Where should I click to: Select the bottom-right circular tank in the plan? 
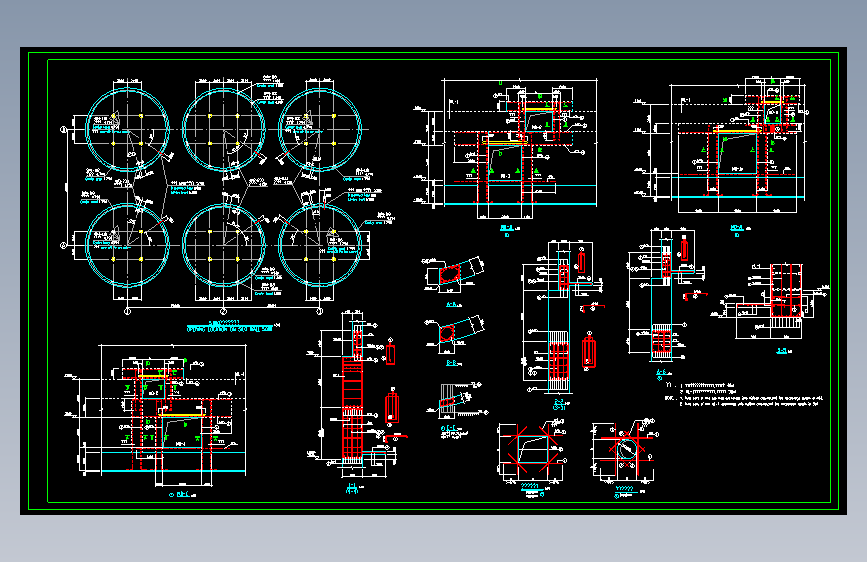[320, 245]
